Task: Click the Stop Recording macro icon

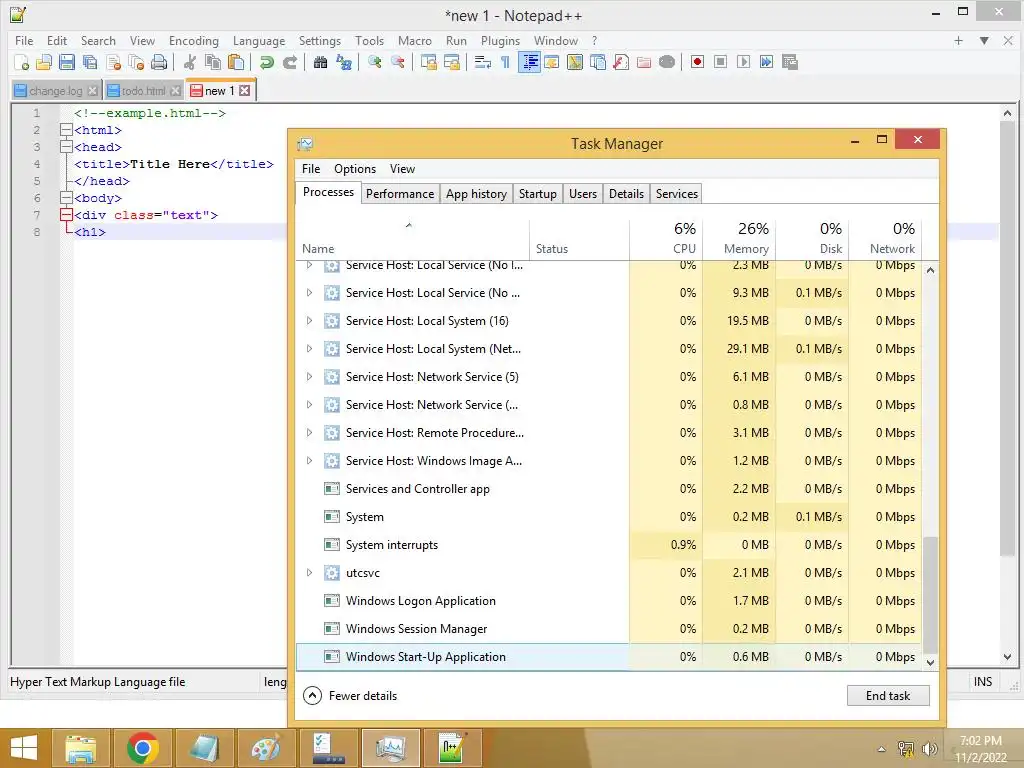Action: pyautogui.click(x=720, y=62)
